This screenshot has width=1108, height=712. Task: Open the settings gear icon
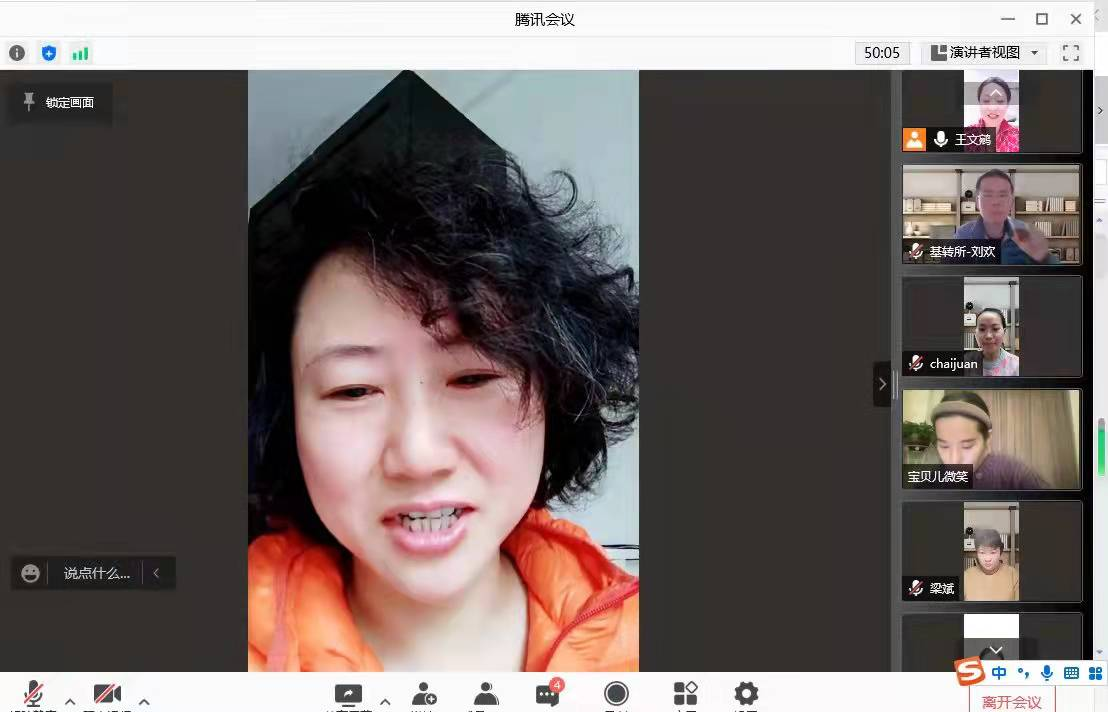[x=746, y=694]
